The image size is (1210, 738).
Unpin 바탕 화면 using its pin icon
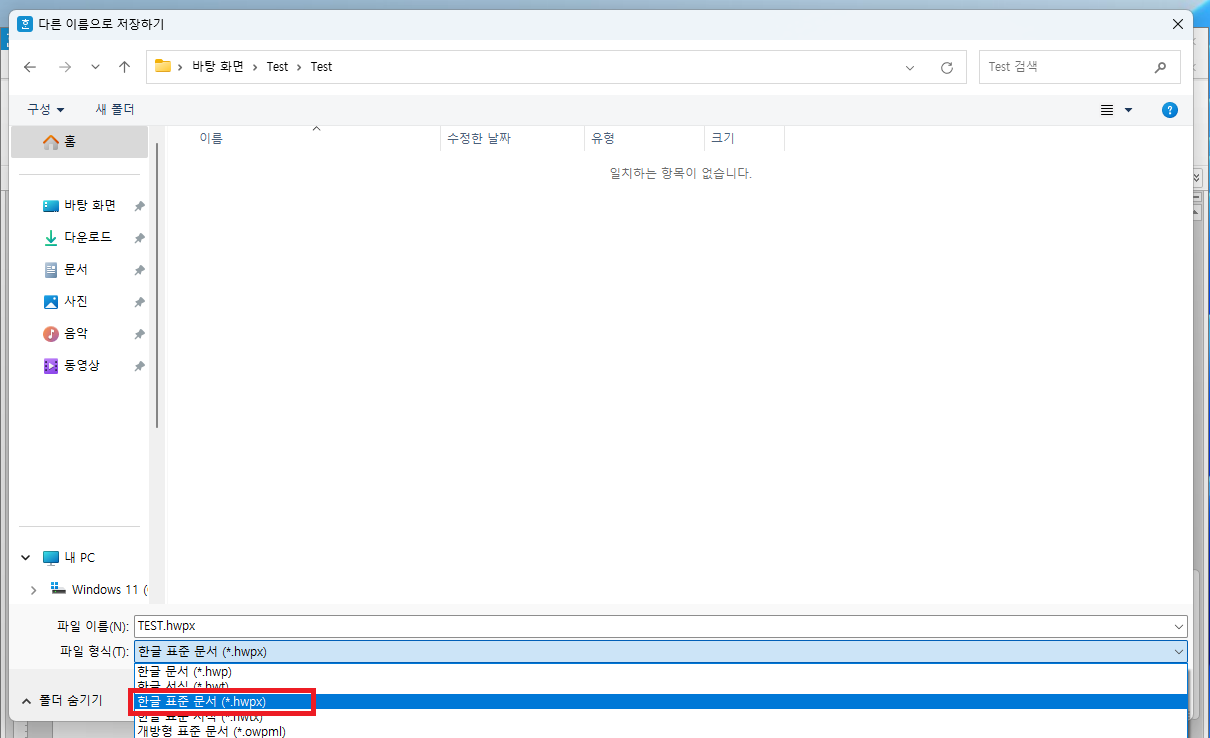pyautogui.click(x=140, y=205)
